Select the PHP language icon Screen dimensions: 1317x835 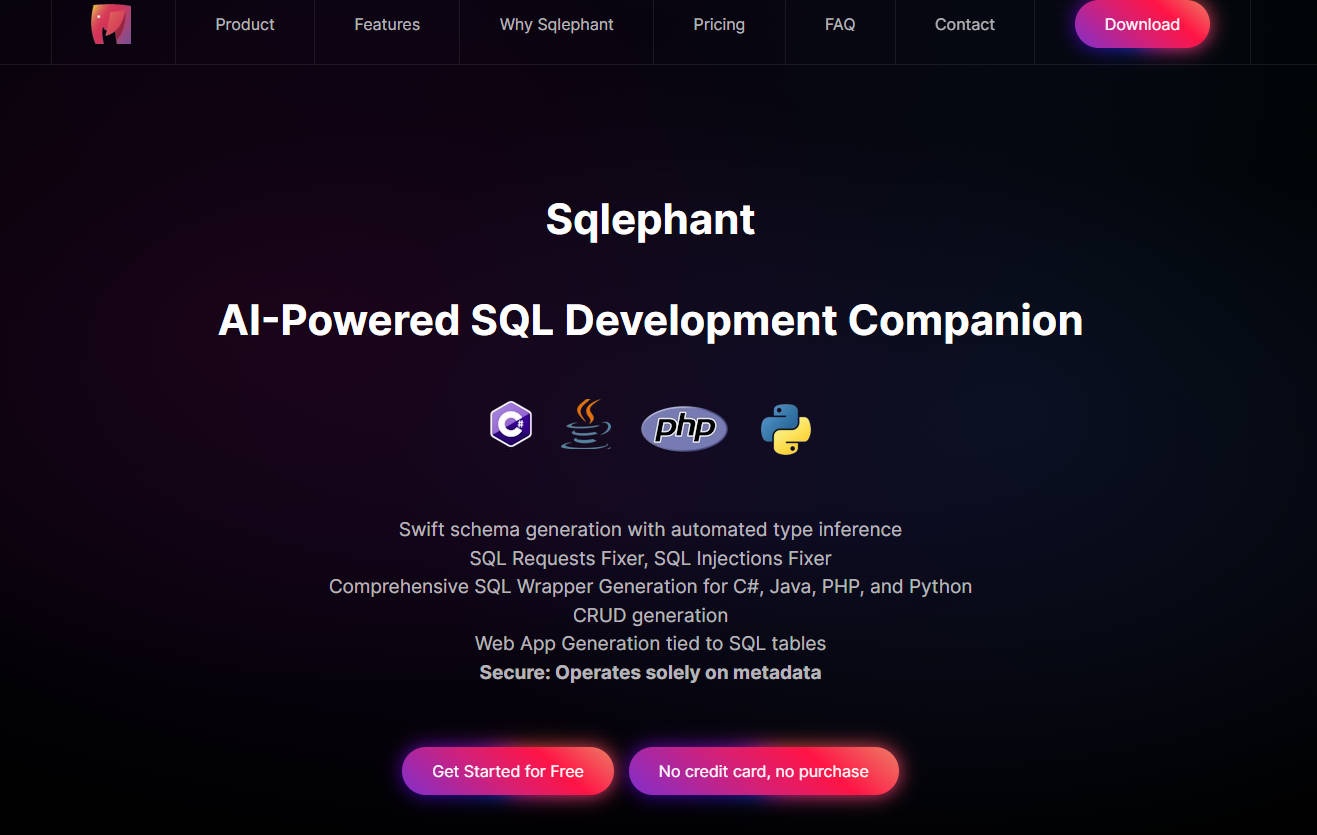pyautogui.click(x=684, y=428)
